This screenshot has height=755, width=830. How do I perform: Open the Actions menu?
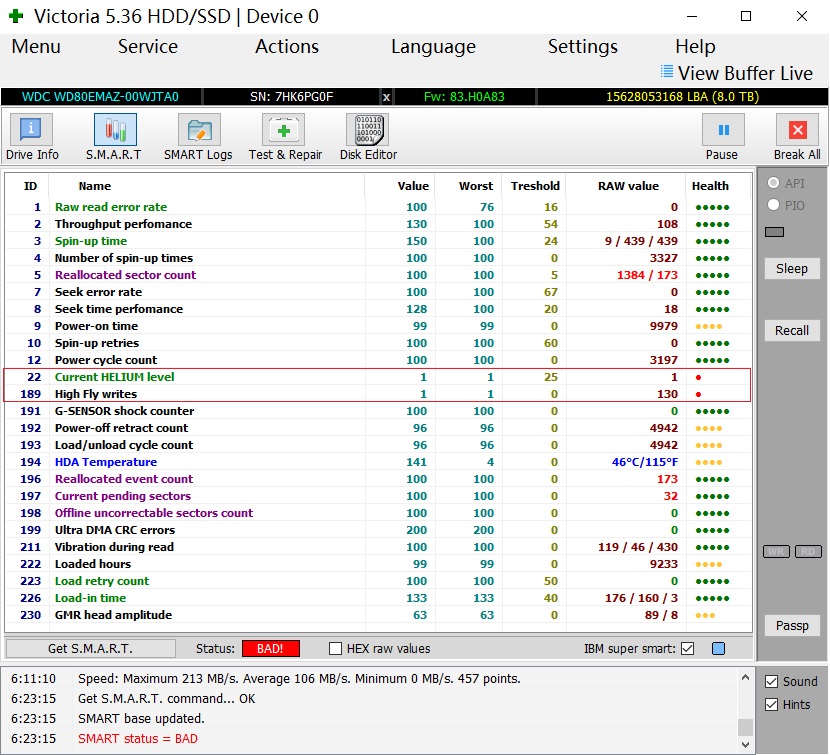(287, 47)
